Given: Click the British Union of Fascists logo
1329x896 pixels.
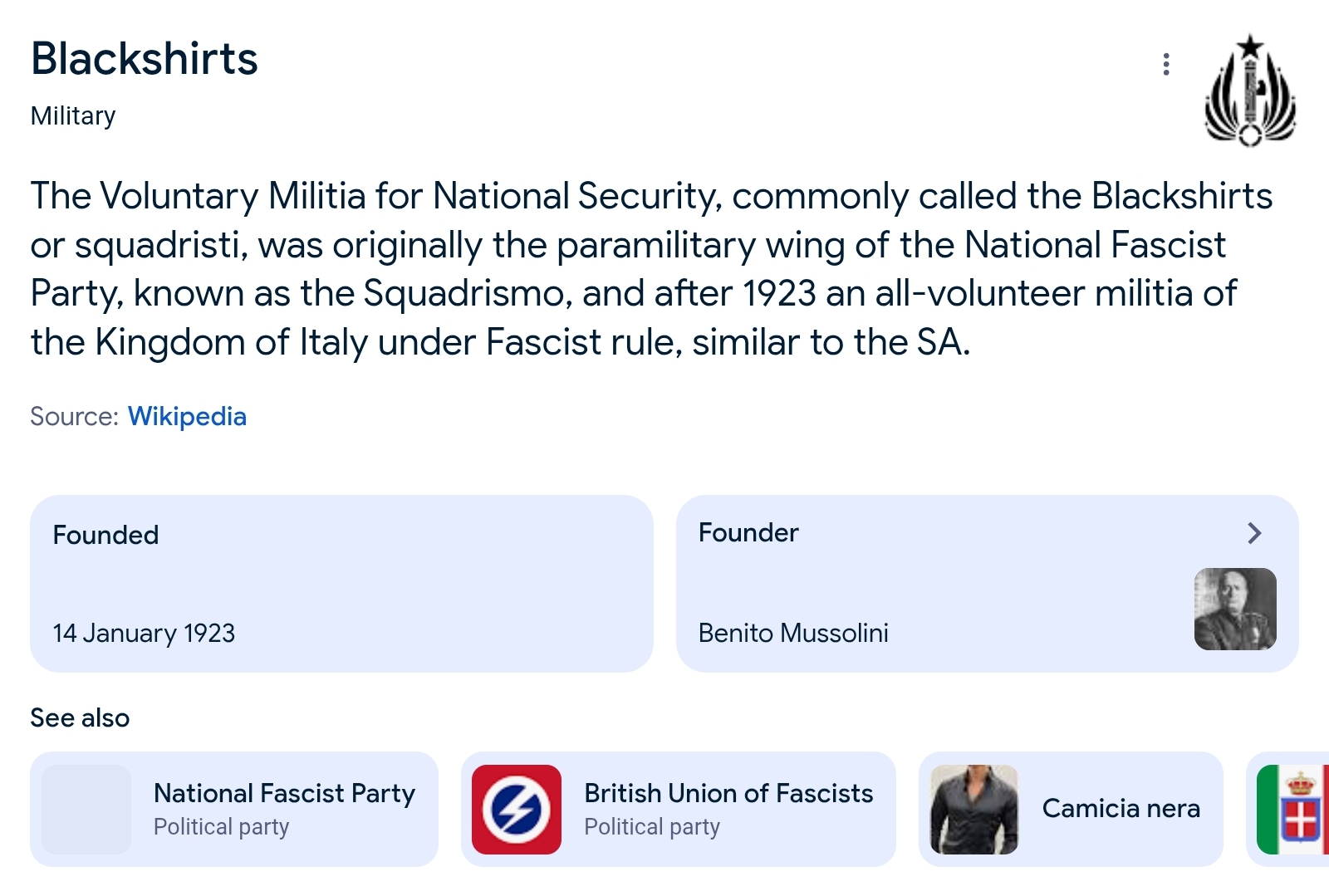Looking at the screenshot, I should [517, 810].
